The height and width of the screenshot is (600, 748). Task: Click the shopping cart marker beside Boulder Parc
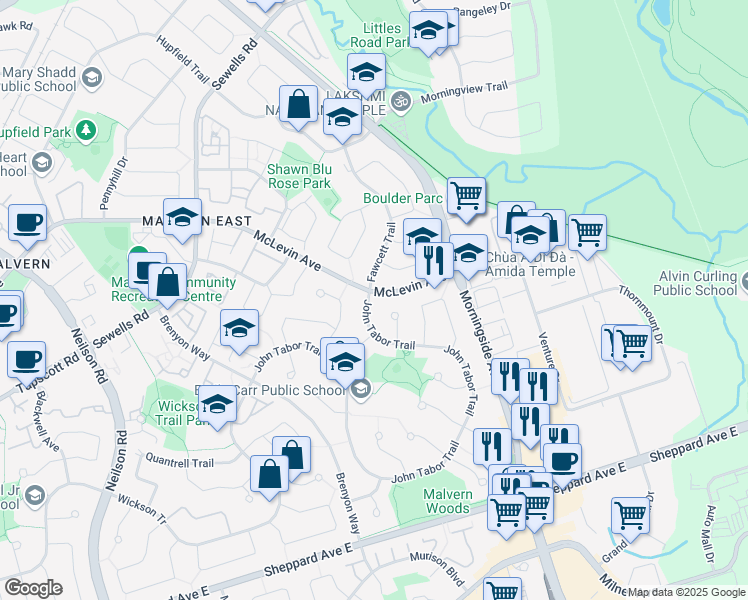coord(466,197)
